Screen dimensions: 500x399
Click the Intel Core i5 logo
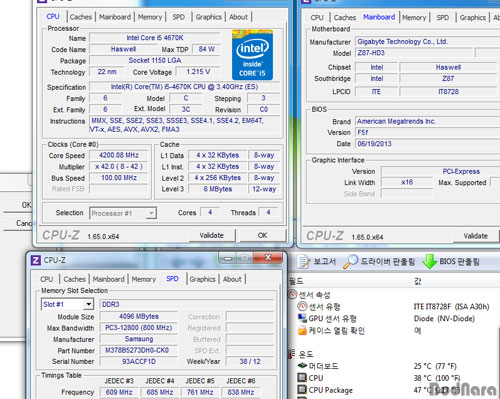(x=252, y=55)
